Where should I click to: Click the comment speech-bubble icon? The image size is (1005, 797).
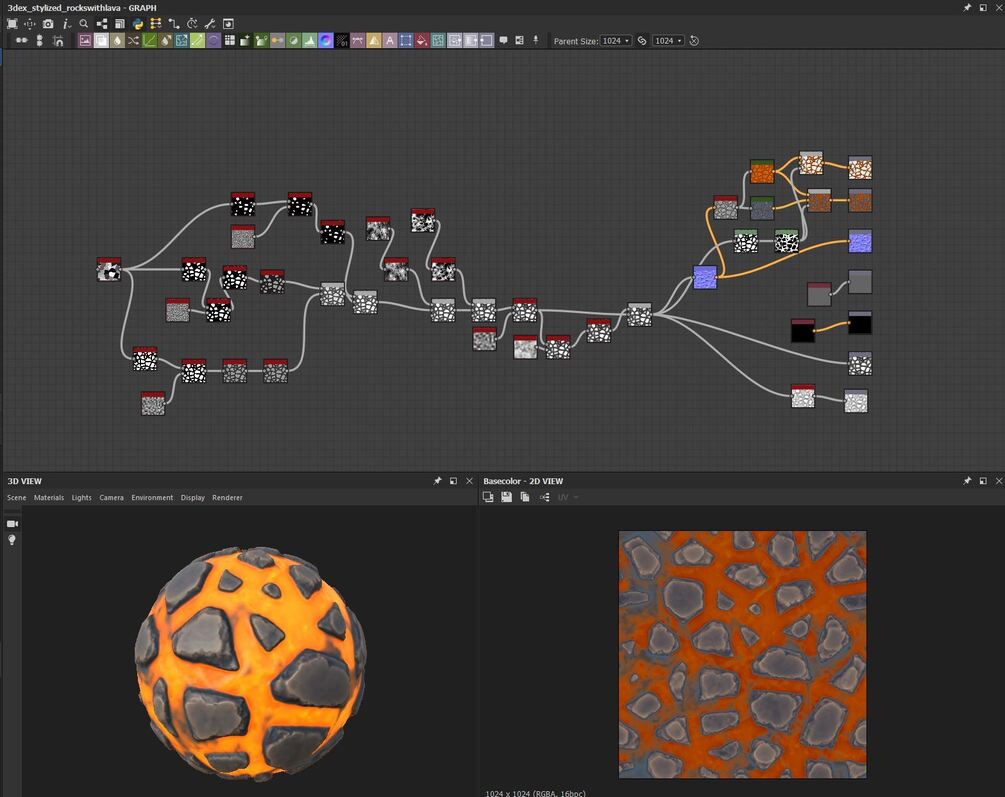pos(504,40)
